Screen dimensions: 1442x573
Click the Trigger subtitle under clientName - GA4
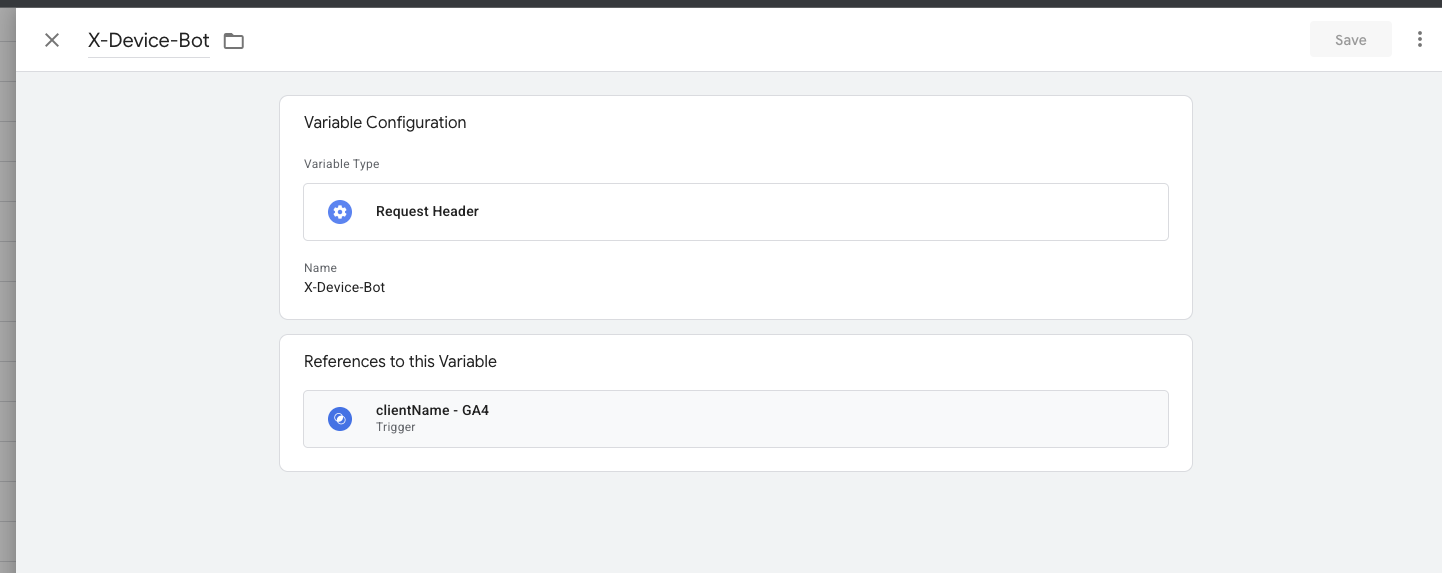point(395,428)
